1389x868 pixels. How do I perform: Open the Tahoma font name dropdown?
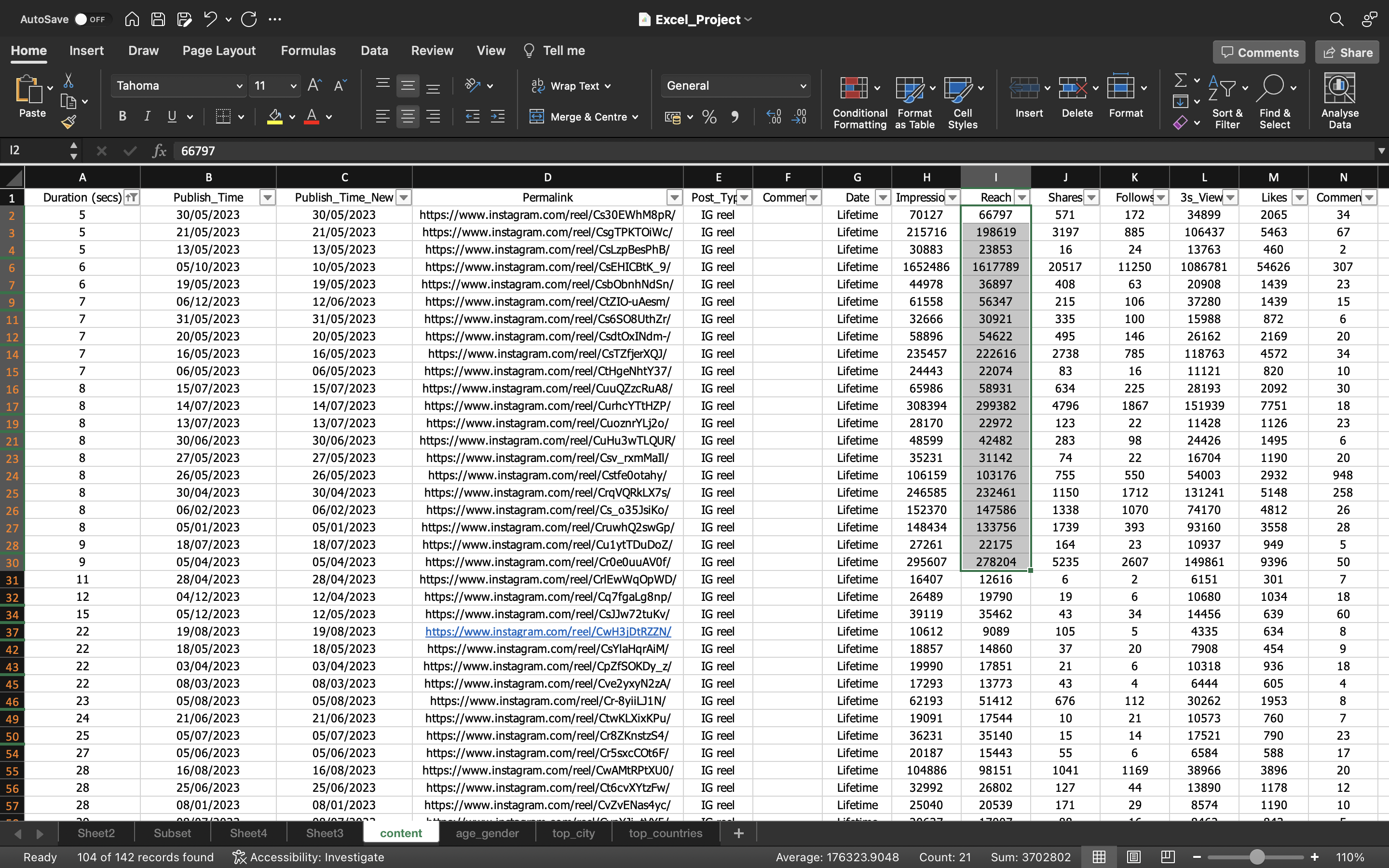(239, 86)
